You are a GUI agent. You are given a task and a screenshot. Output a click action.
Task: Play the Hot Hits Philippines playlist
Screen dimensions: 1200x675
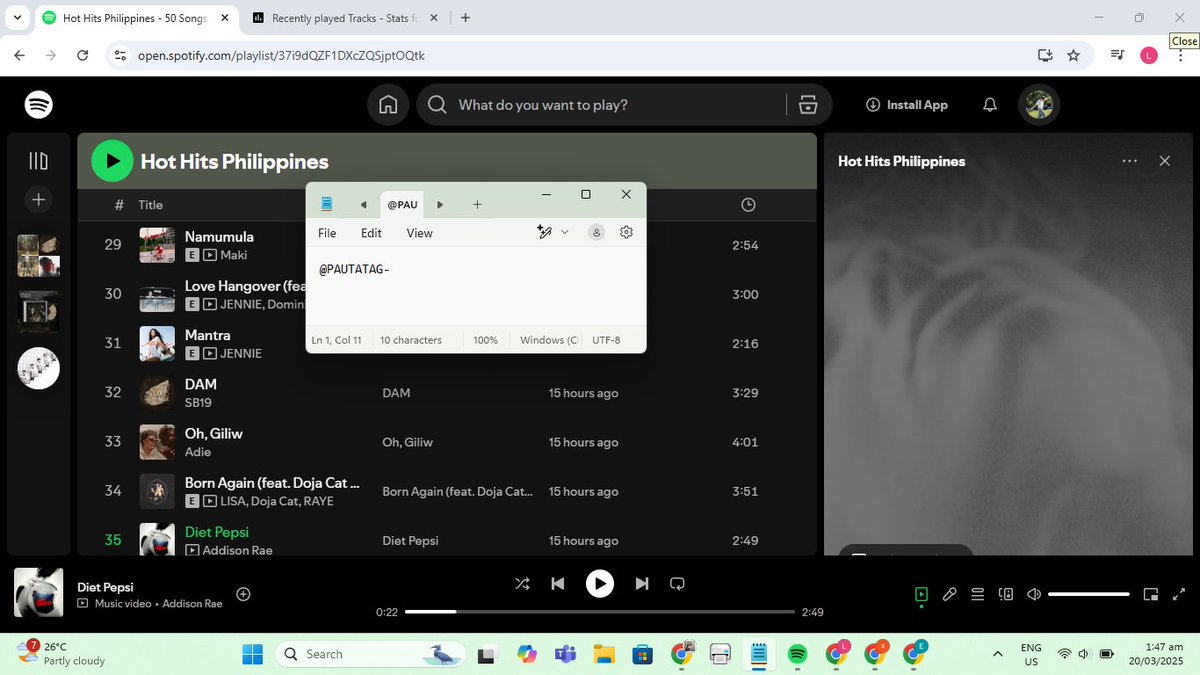click(x=112, y=161)
